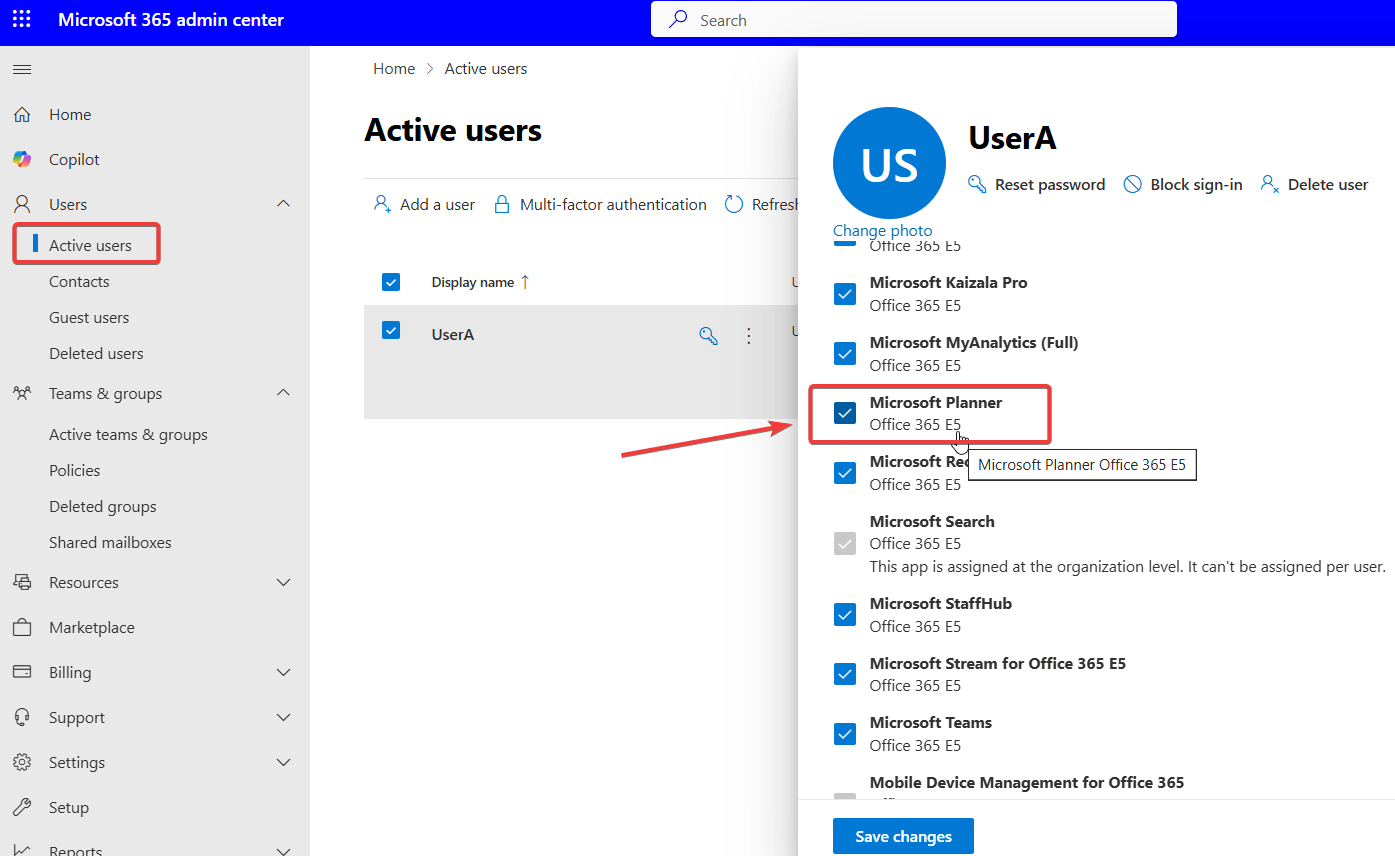Deselect the UserA row checkbox
This screenshot has height=856, width=1395.
391,330
